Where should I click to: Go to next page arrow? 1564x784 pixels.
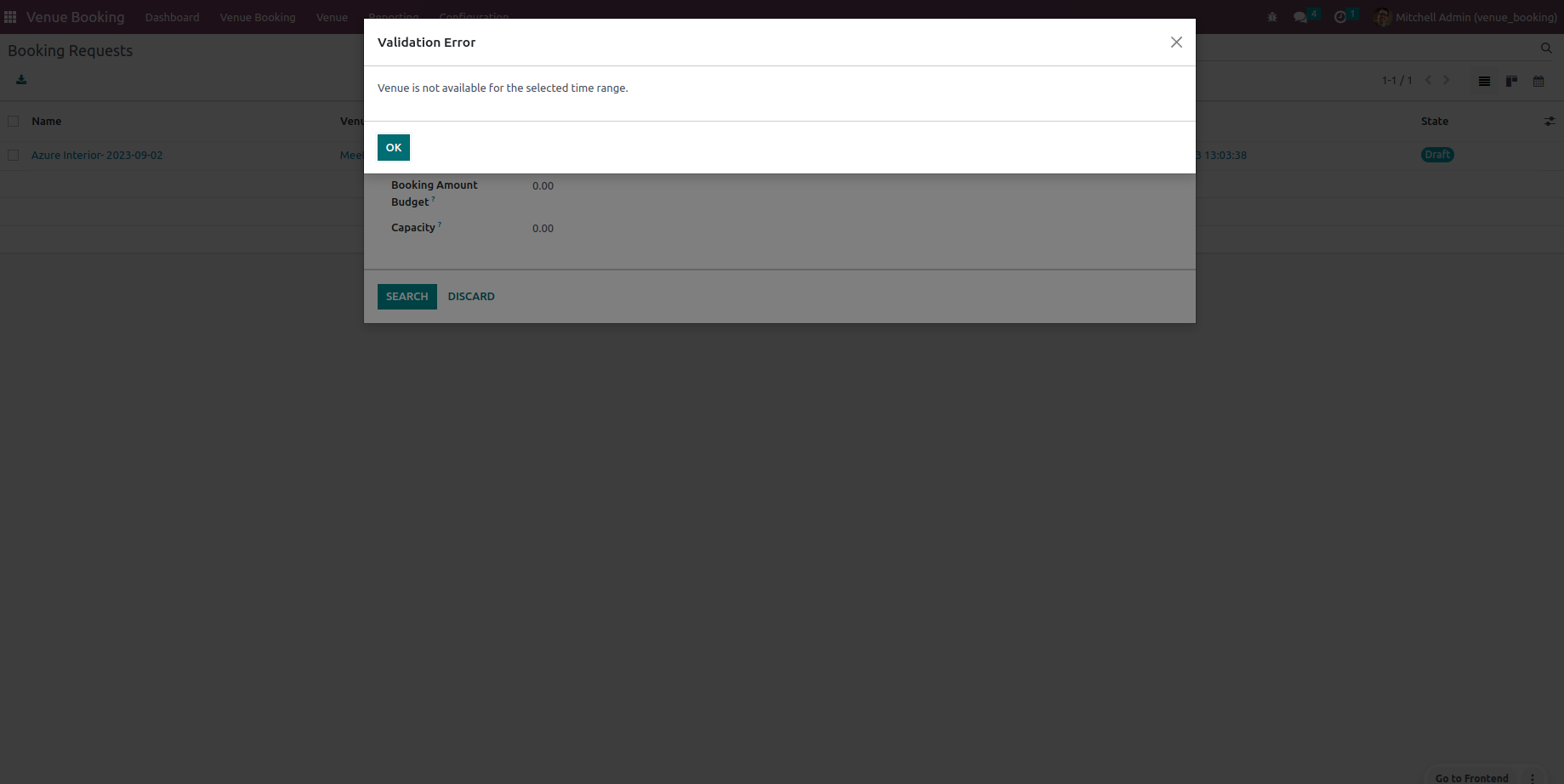click(x=1446, y=80)
